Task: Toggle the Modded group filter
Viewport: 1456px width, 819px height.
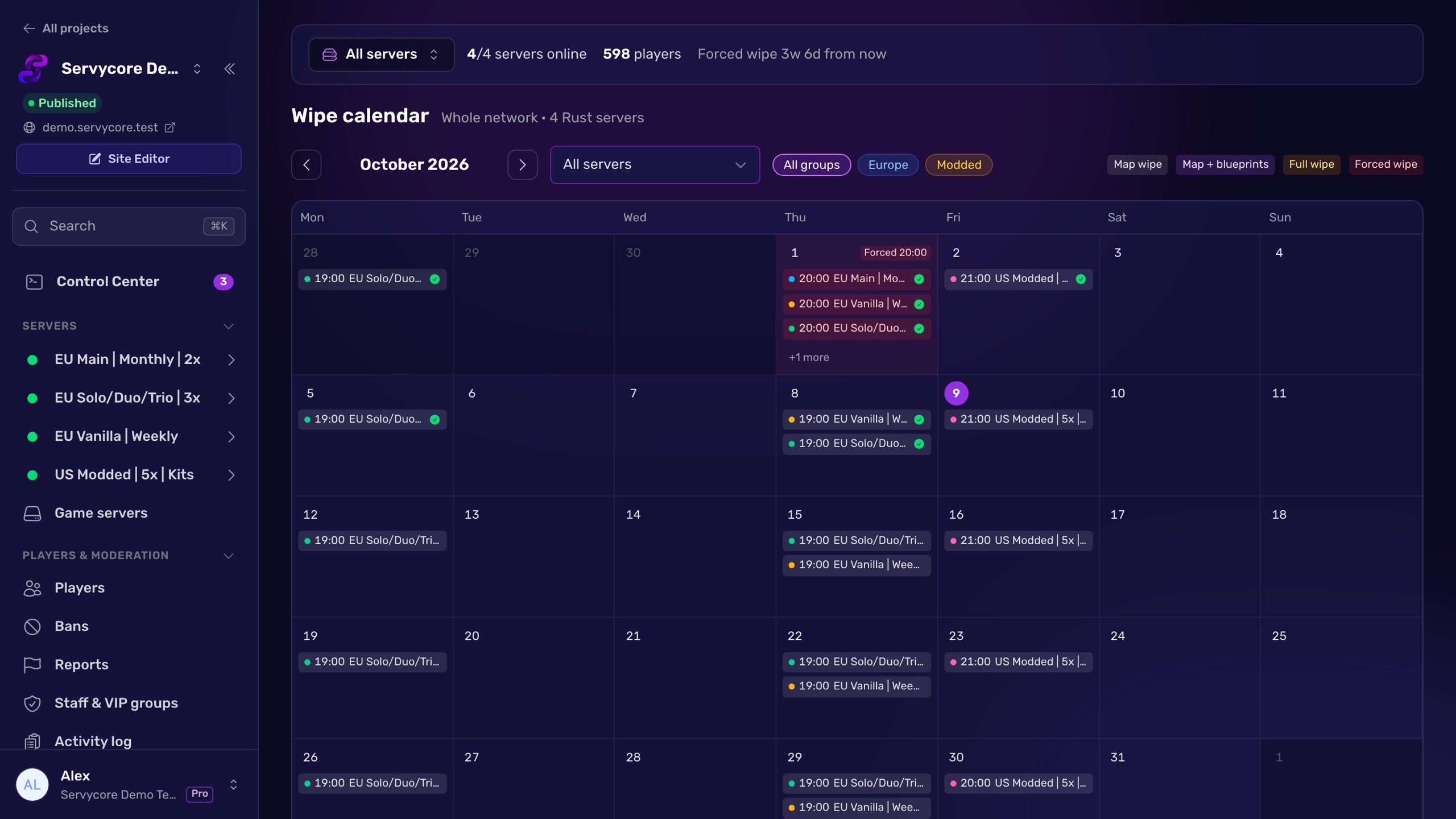Action: [x=959, y=165]
